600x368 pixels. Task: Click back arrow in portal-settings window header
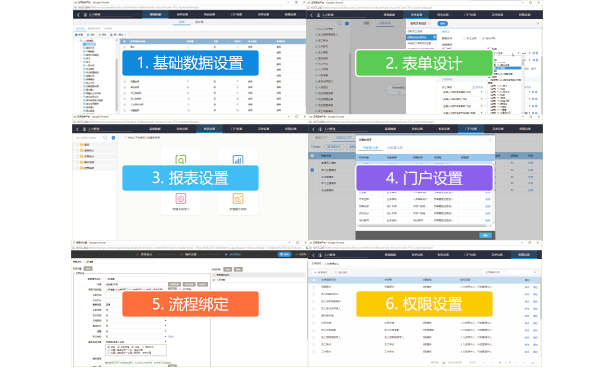click(x=313, y=129)
